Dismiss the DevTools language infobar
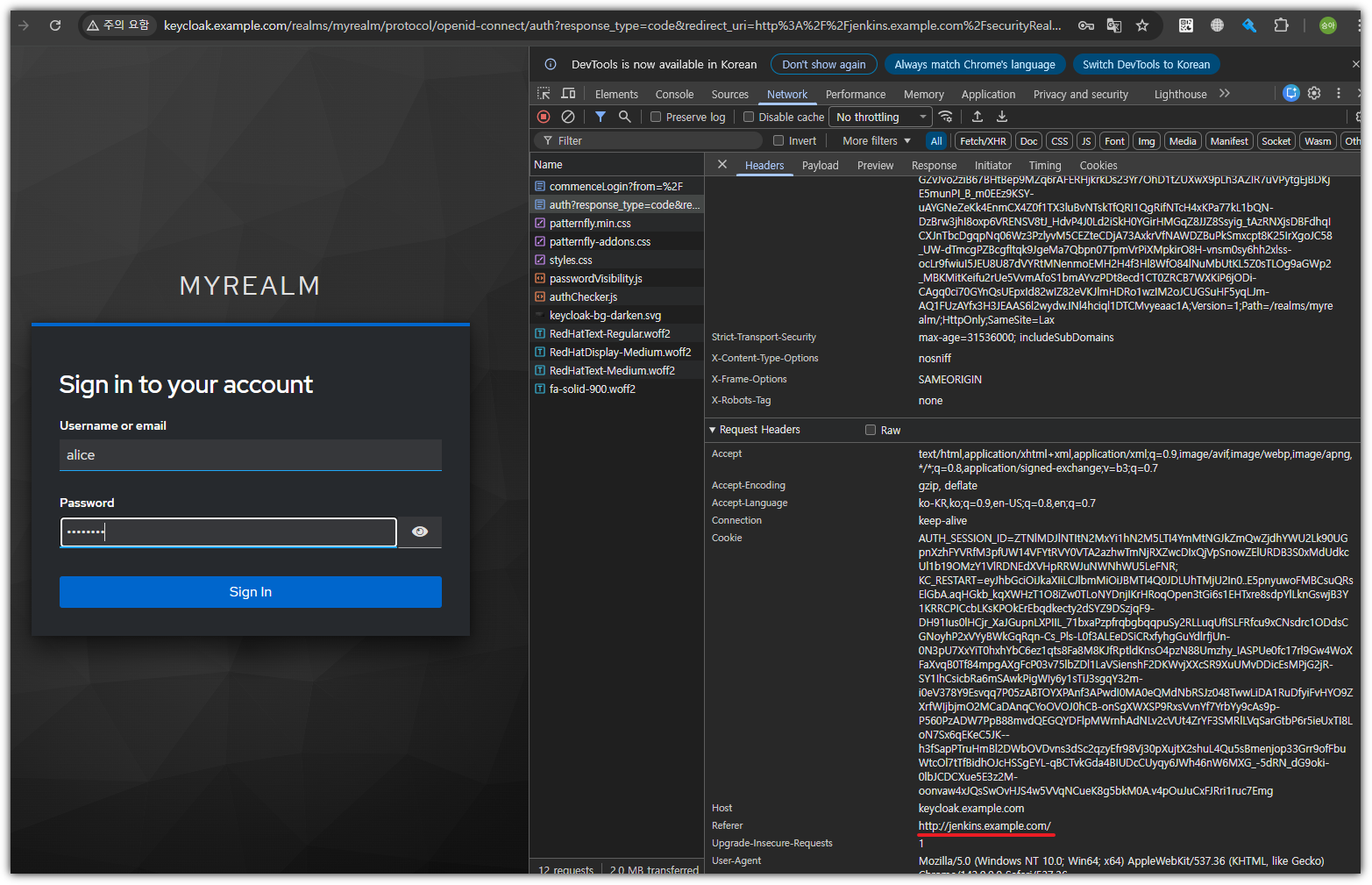Screen dimensions: 1372x885 click(1355, 64)
